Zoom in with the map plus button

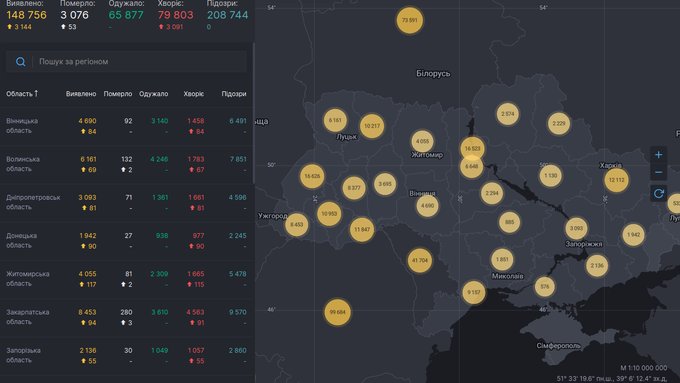658,154
